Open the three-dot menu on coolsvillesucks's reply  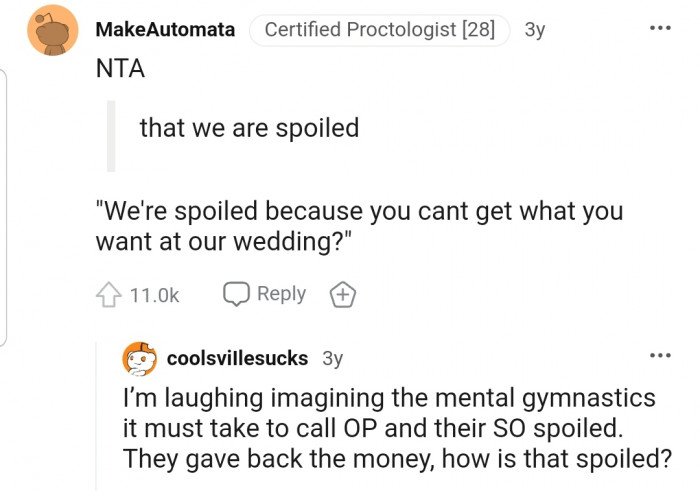coord(660,356)
